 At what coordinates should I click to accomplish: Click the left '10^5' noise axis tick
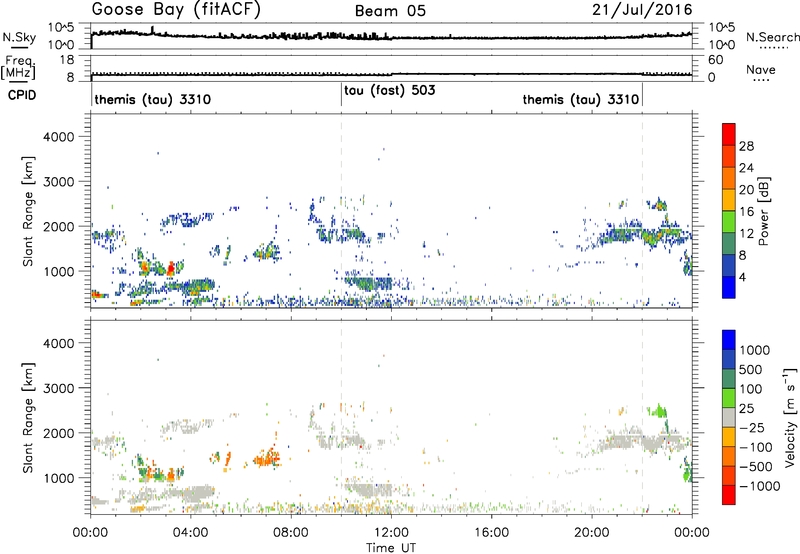click(x=61, y=28)
